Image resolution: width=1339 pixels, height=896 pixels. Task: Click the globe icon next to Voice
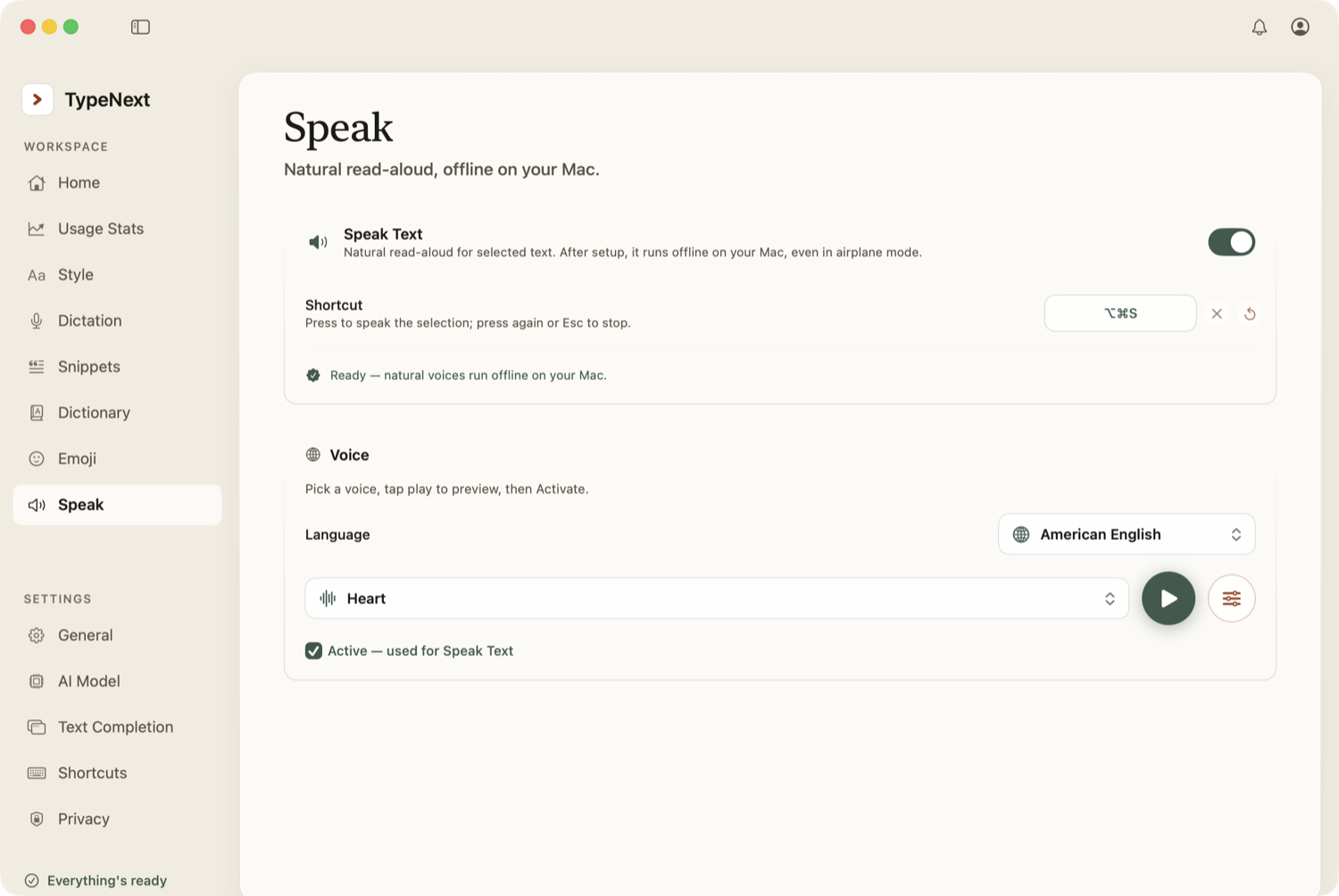pos(313,455)
